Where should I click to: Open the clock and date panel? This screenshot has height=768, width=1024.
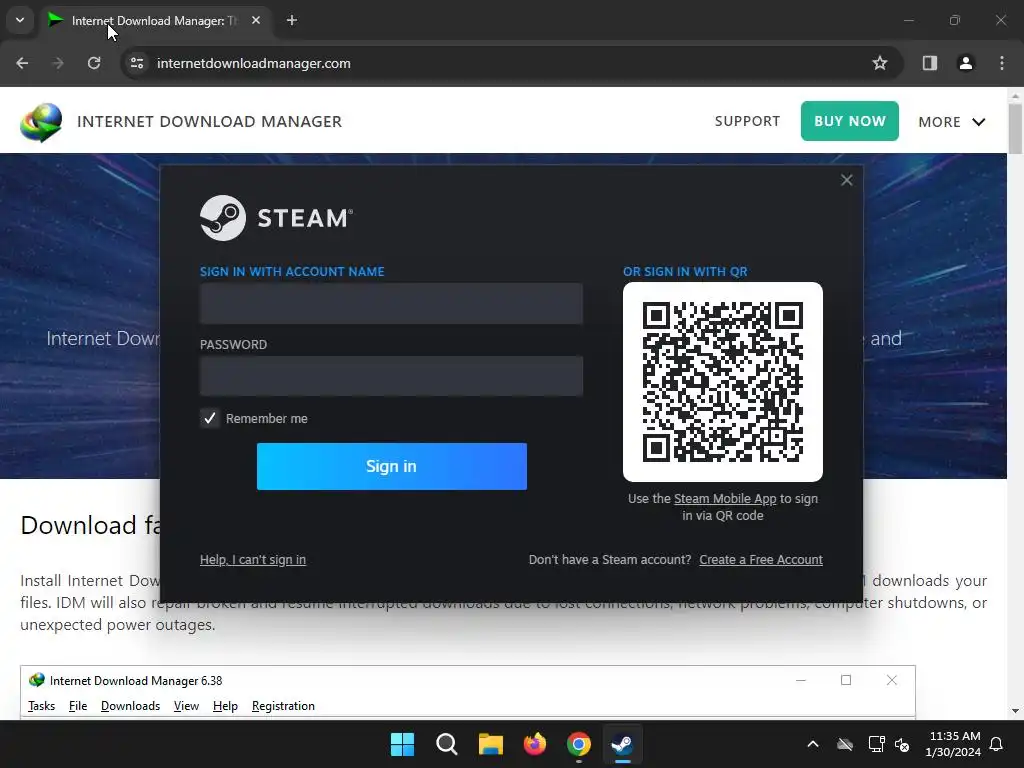pos(953,744)
